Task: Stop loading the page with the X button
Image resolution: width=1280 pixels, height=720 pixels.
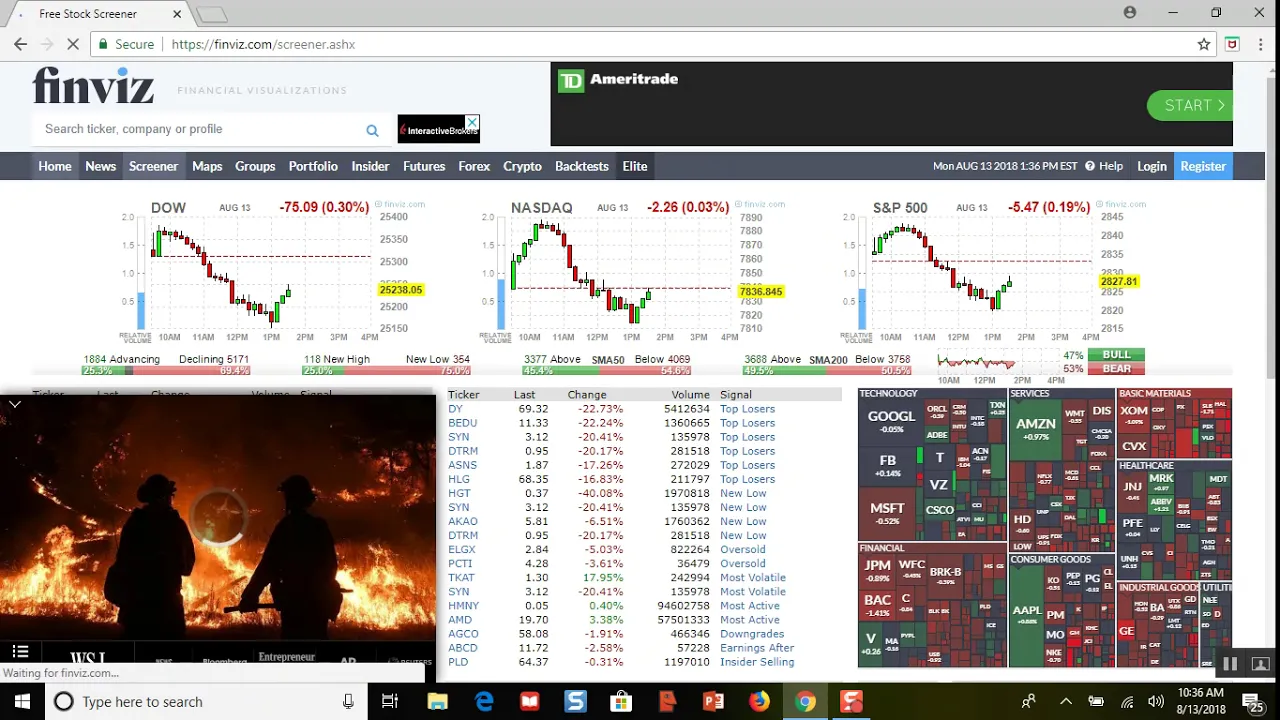Action: coord(74,44)
